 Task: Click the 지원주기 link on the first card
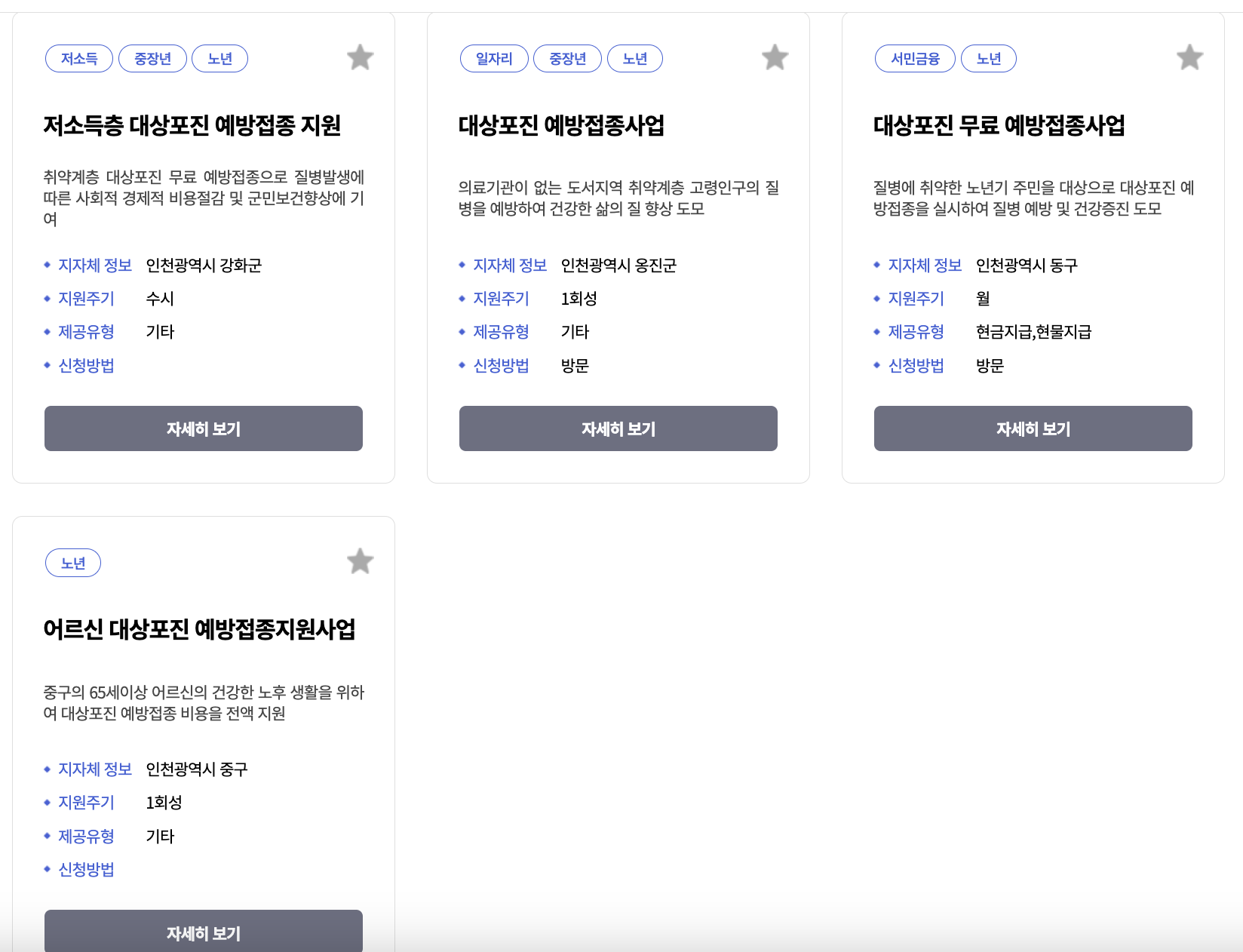coord(86,298)
